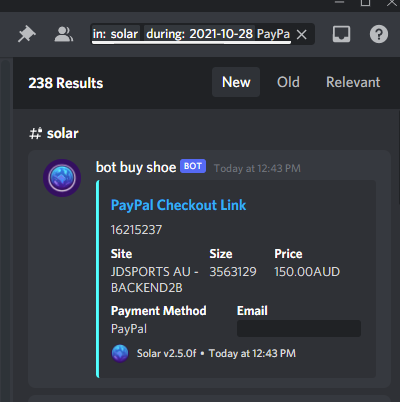The width and height of the screenshot is (400, 402).
Task: Open the PayPal Checkout Link
Action: (178, 205)
